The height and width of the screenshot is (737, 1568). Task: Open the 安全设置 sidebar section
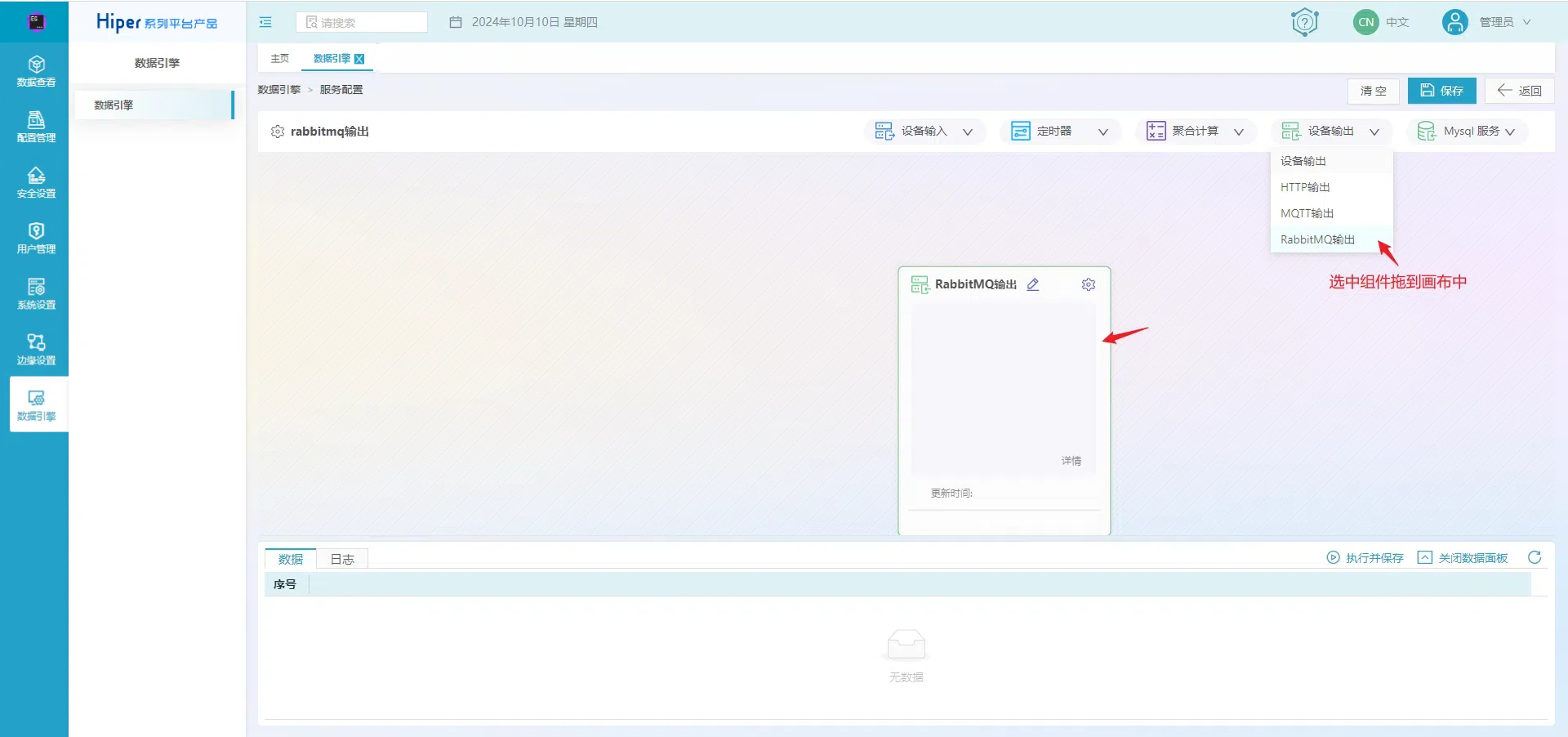pyautogui.click(x=36, y=182)
